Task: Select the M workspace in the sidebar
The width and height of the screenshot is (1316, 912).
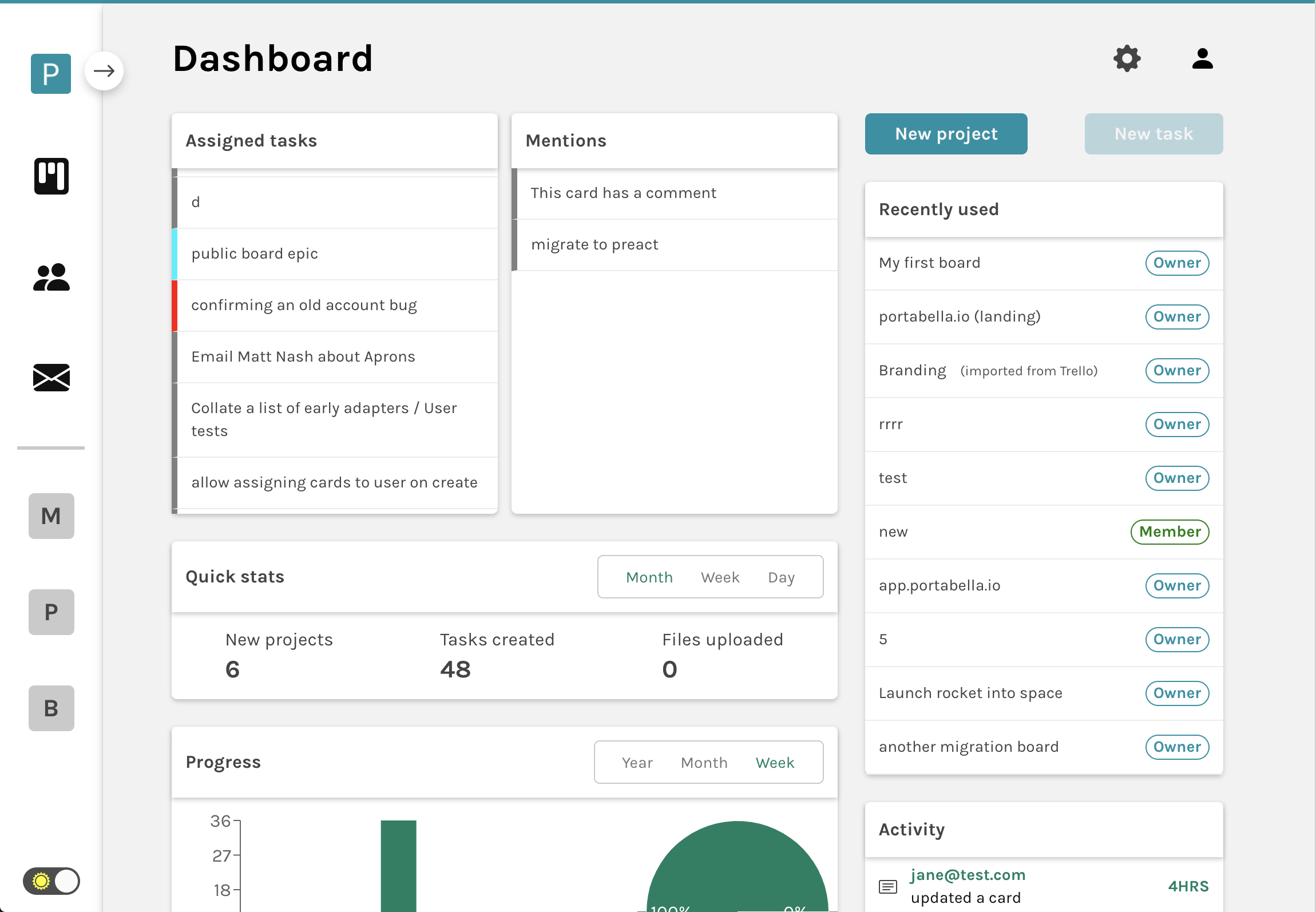Action: point(51,516)
